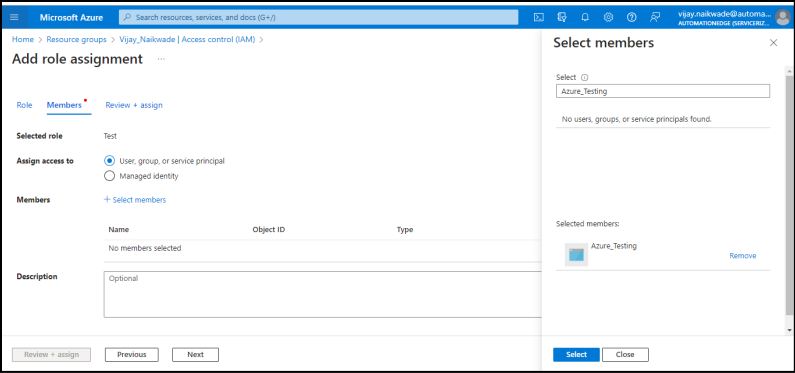Click the + Select members link
The image size is (795, 373).
coord(135,200)
